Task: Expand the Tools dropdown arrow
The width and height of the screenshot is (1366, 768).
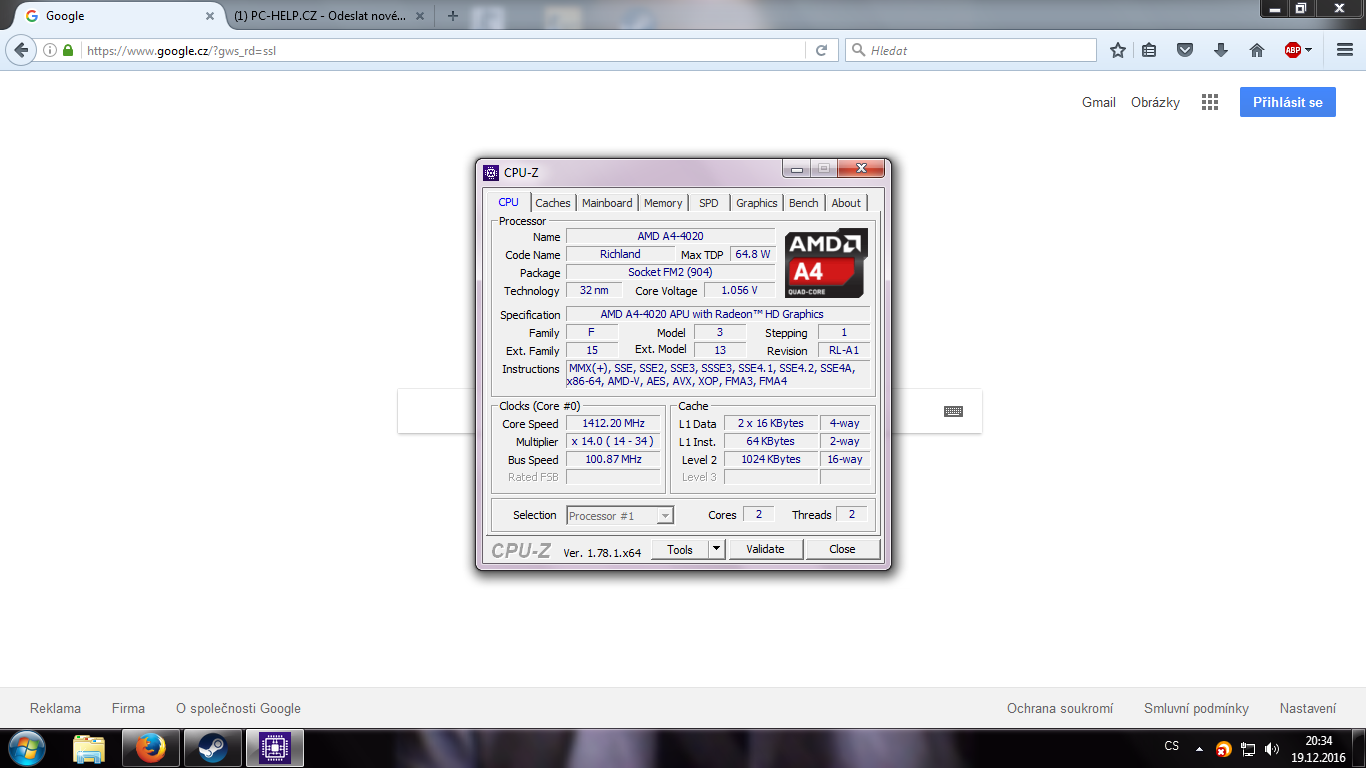Action: coord(716,549)
